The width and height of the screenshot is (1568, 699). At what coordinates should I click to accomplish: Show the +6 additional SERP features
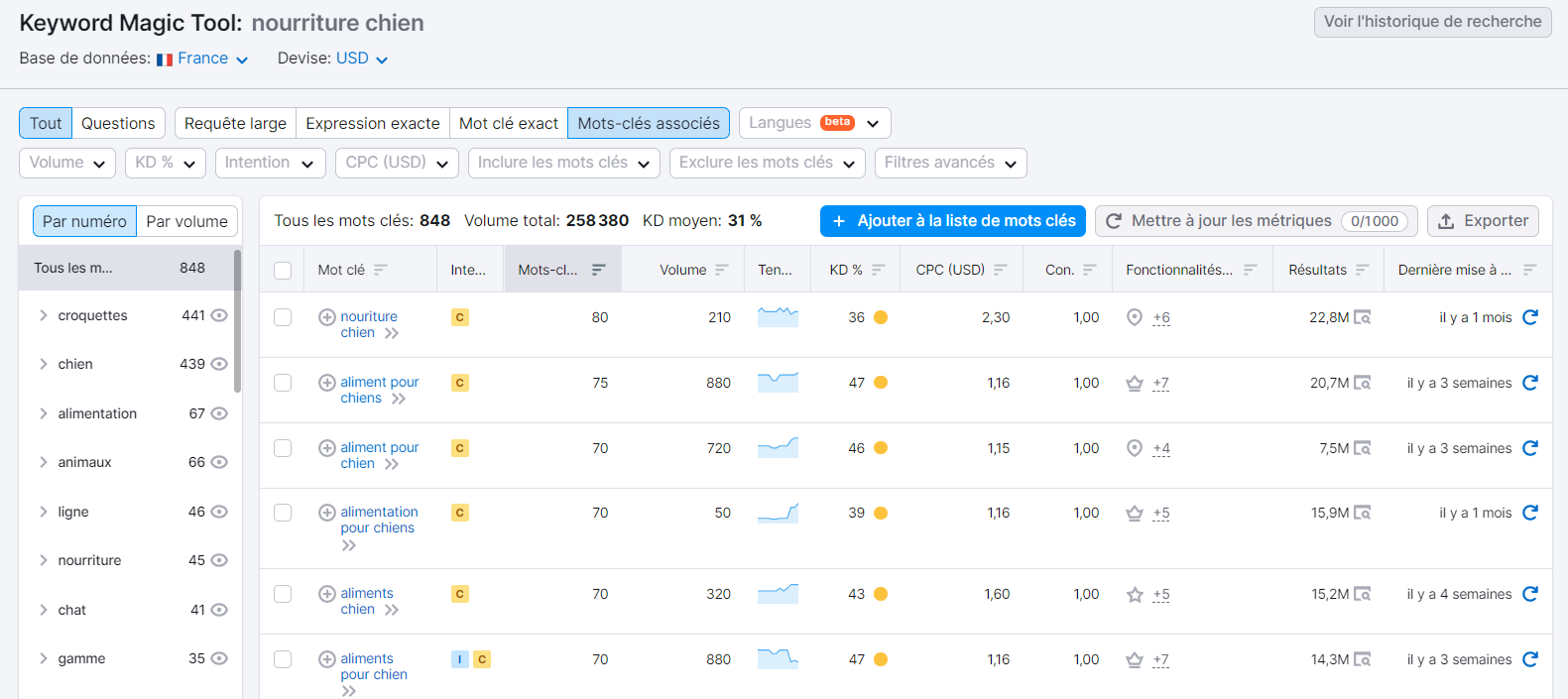coord(1161,317)
